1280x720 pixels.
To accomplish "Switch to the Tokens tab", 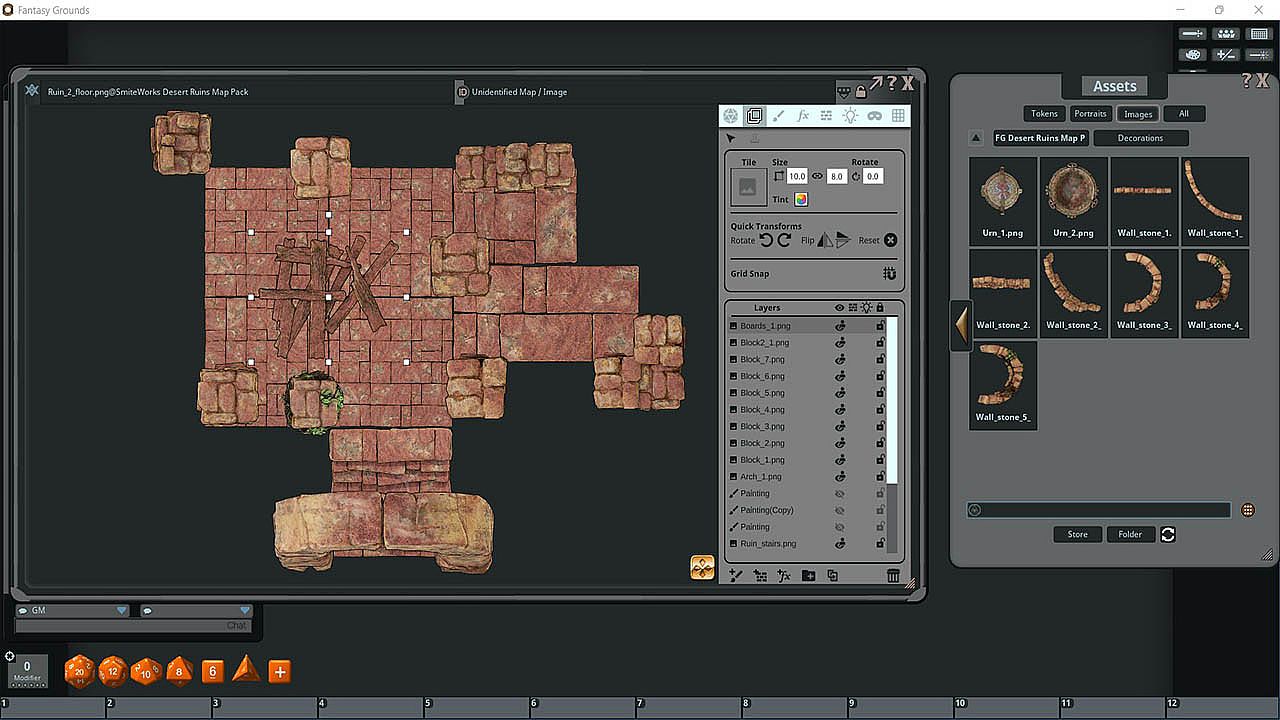I will pyautogui.click(x=1044, y=114).
